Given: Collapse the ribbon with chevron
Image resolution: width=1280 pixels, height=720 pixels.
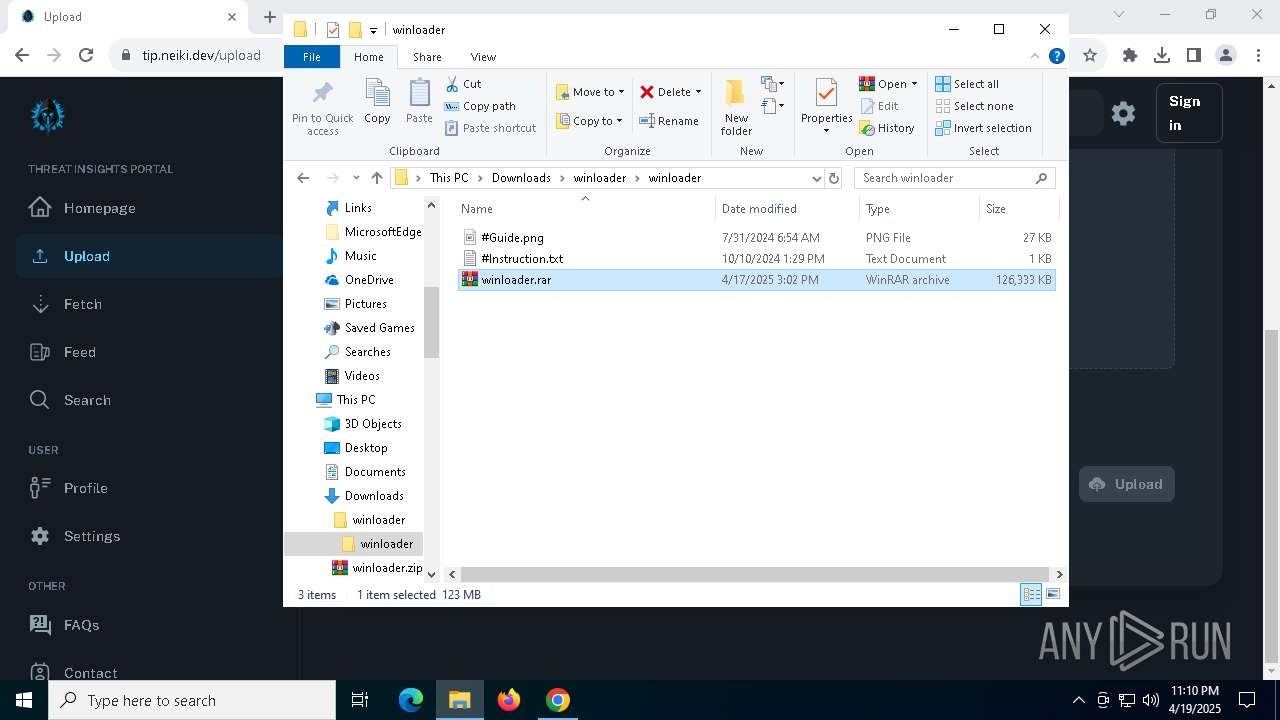Looking at the screenshot, I should tap(1035, 57).
